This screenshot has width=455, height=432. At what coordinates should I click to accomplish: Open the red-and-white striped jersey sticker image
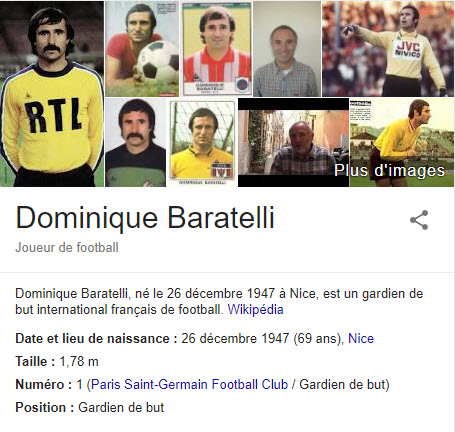point(217,49)
